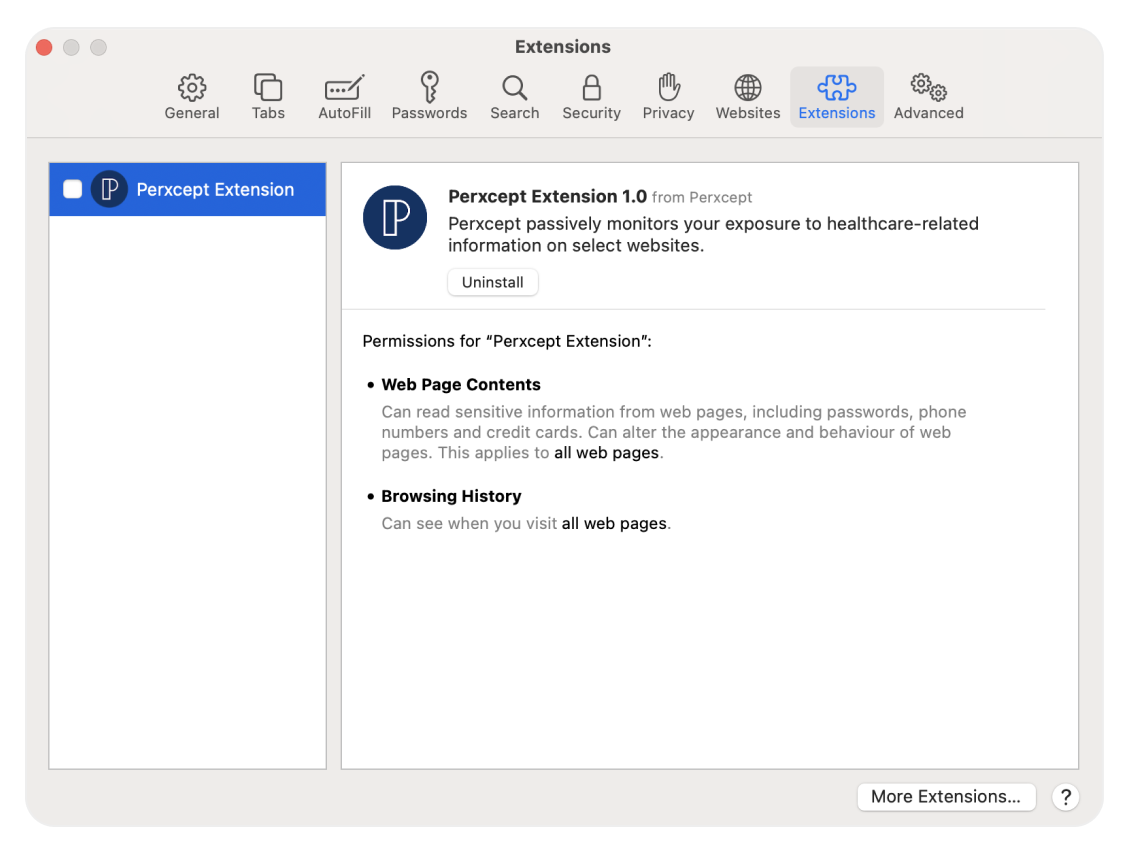The width and height of the screenshot is (1136, 857).
Task: Click the small Perxcept logo in sidebar
Action: pyautogui.click(x=109, y=189)
